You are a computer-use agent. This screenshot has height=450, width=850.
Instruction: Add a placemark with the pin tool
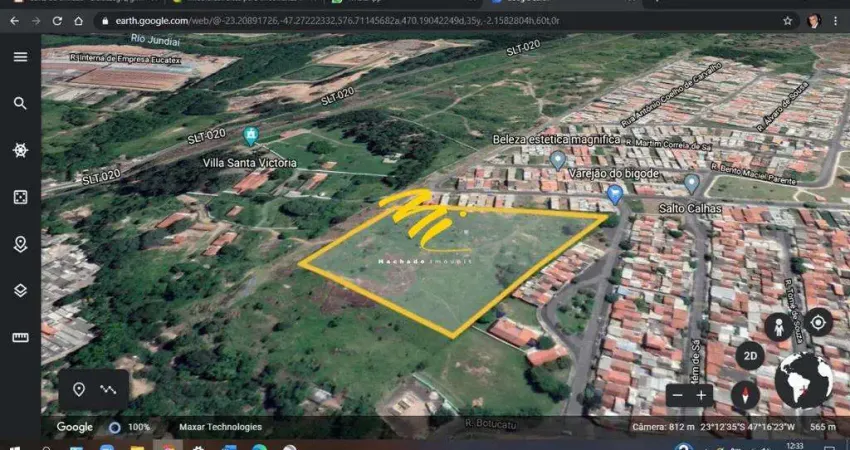click(79, 389)
